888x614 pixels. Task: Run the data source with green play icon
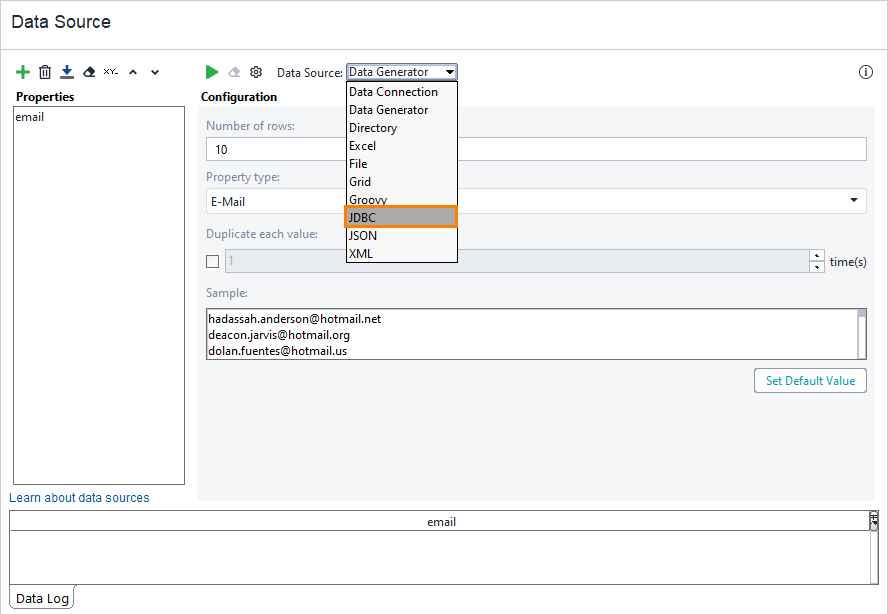click(x=212, y=71)
